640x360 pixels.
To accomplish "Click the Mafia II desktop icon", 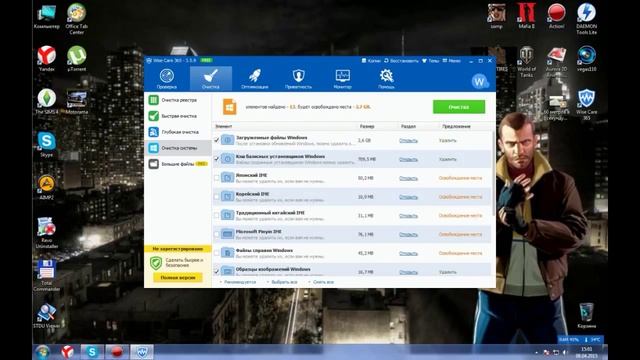I will [527, 16].
